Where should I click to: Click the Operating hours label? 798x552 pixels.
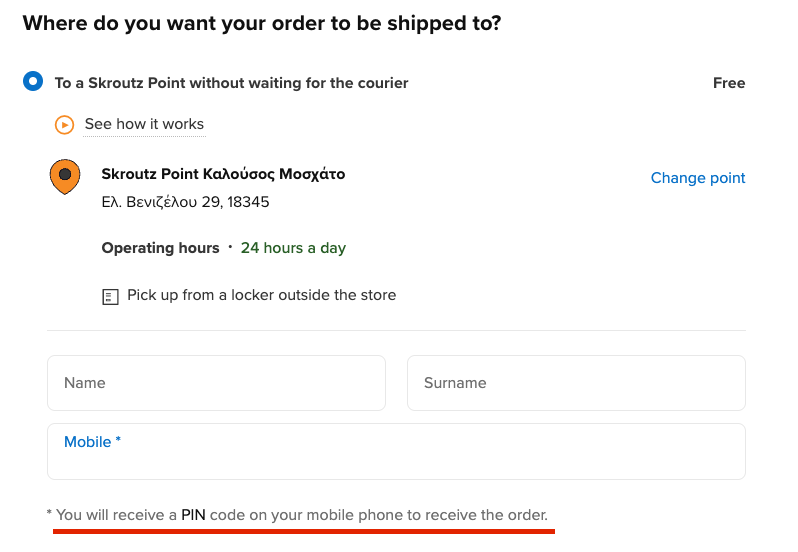(x=160, y=248)
